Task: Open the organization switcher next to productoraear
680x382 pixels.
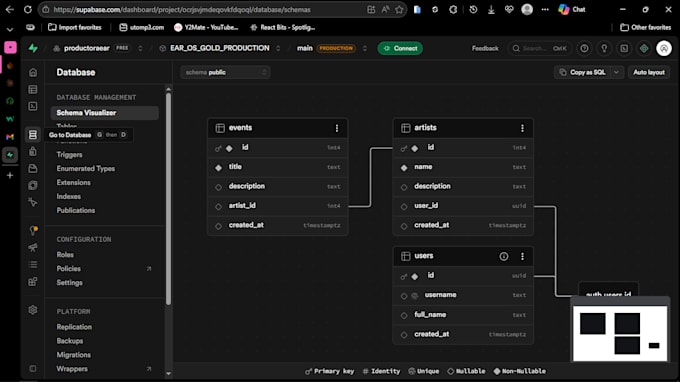Action: pos(140,48)
